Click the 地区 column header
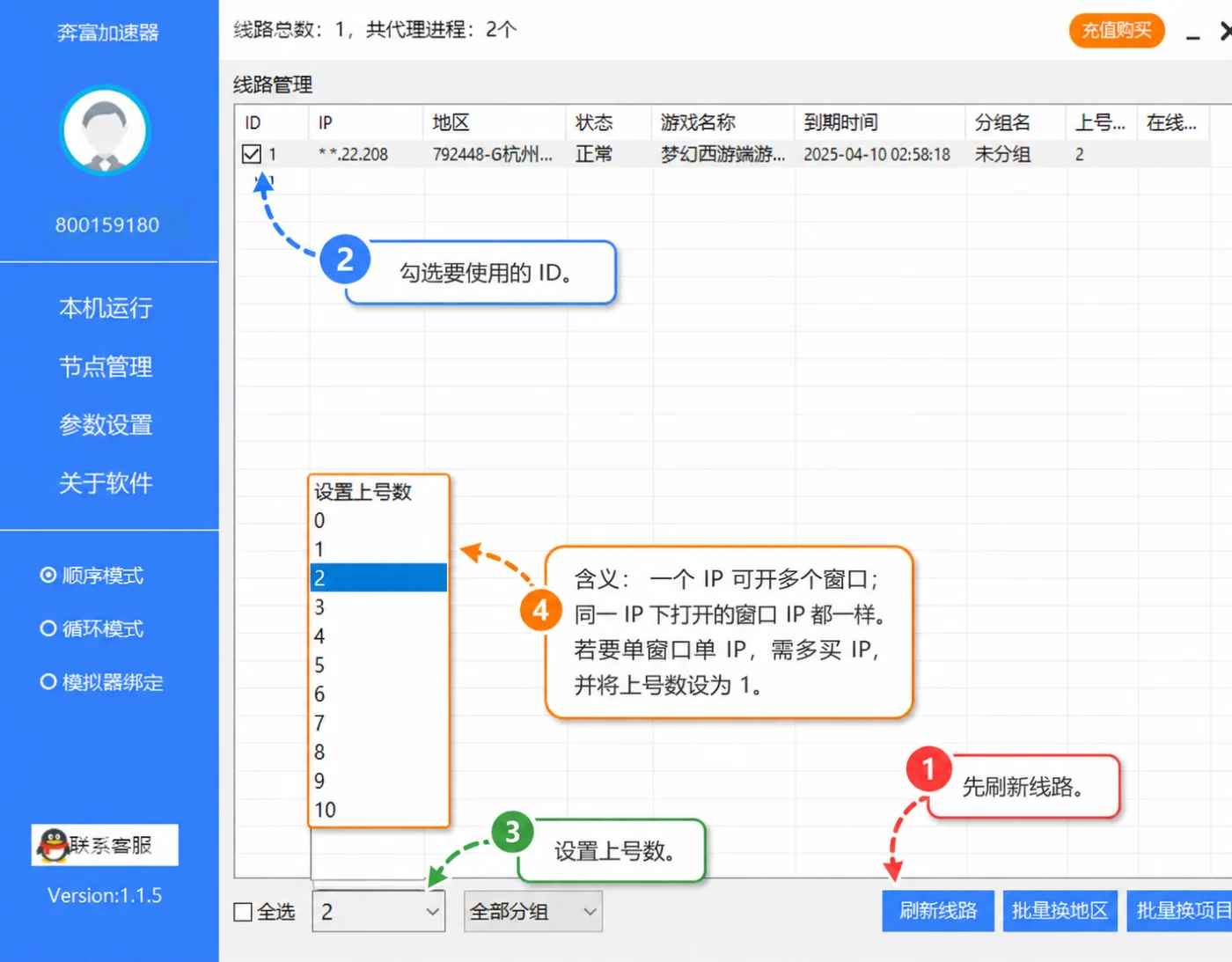This screenshot has height=962, width=1232. 495,122
